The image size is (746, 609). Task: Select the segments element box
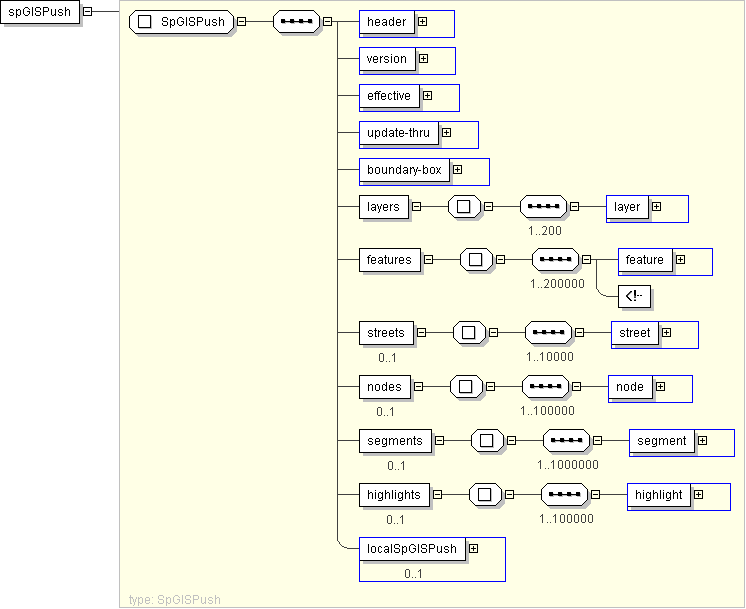pyautogui.click(x=394, y=440)
